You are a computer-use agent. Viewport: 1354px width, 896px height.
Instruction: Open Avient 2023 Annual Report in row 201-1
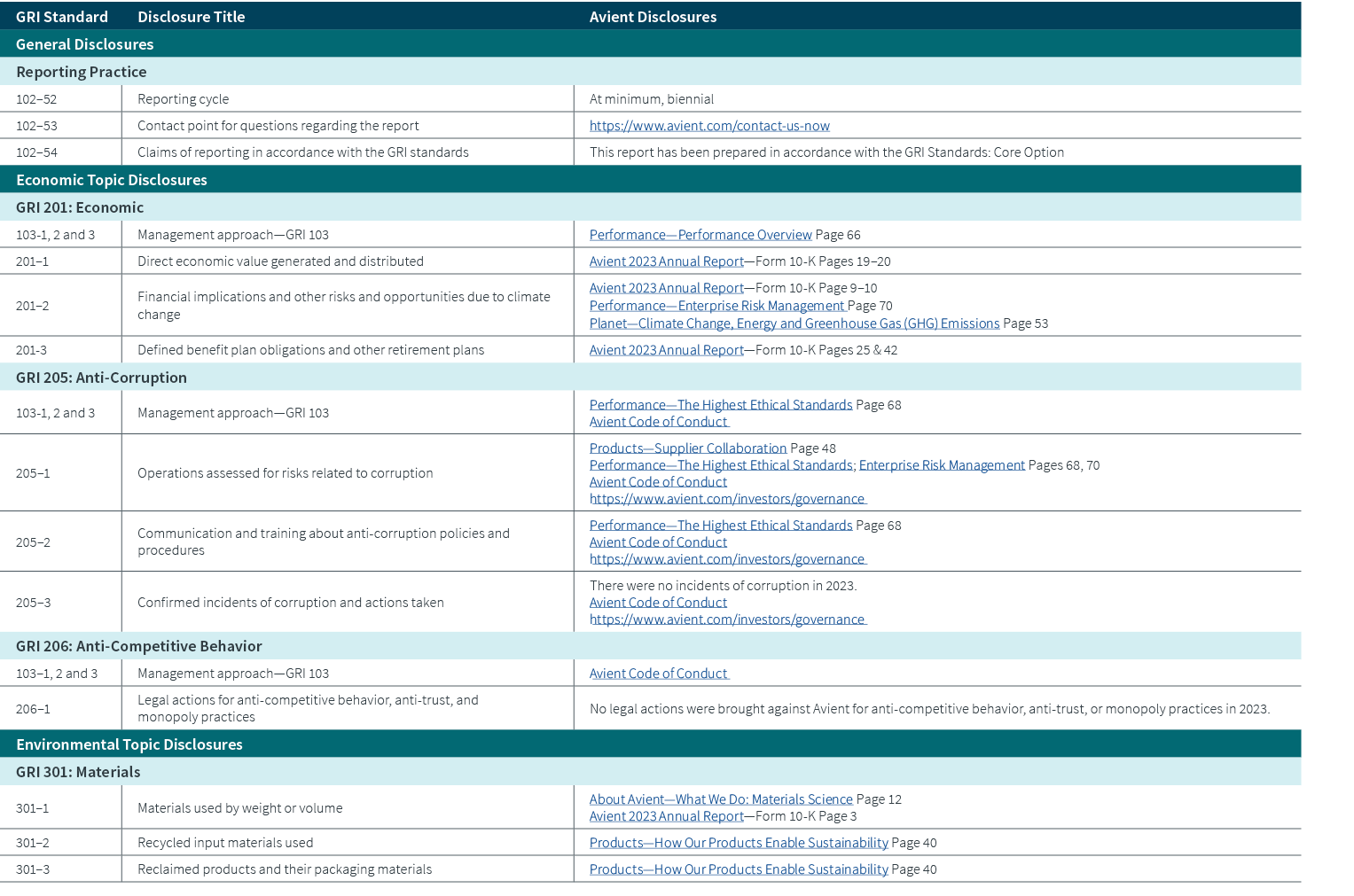[666, 261]
